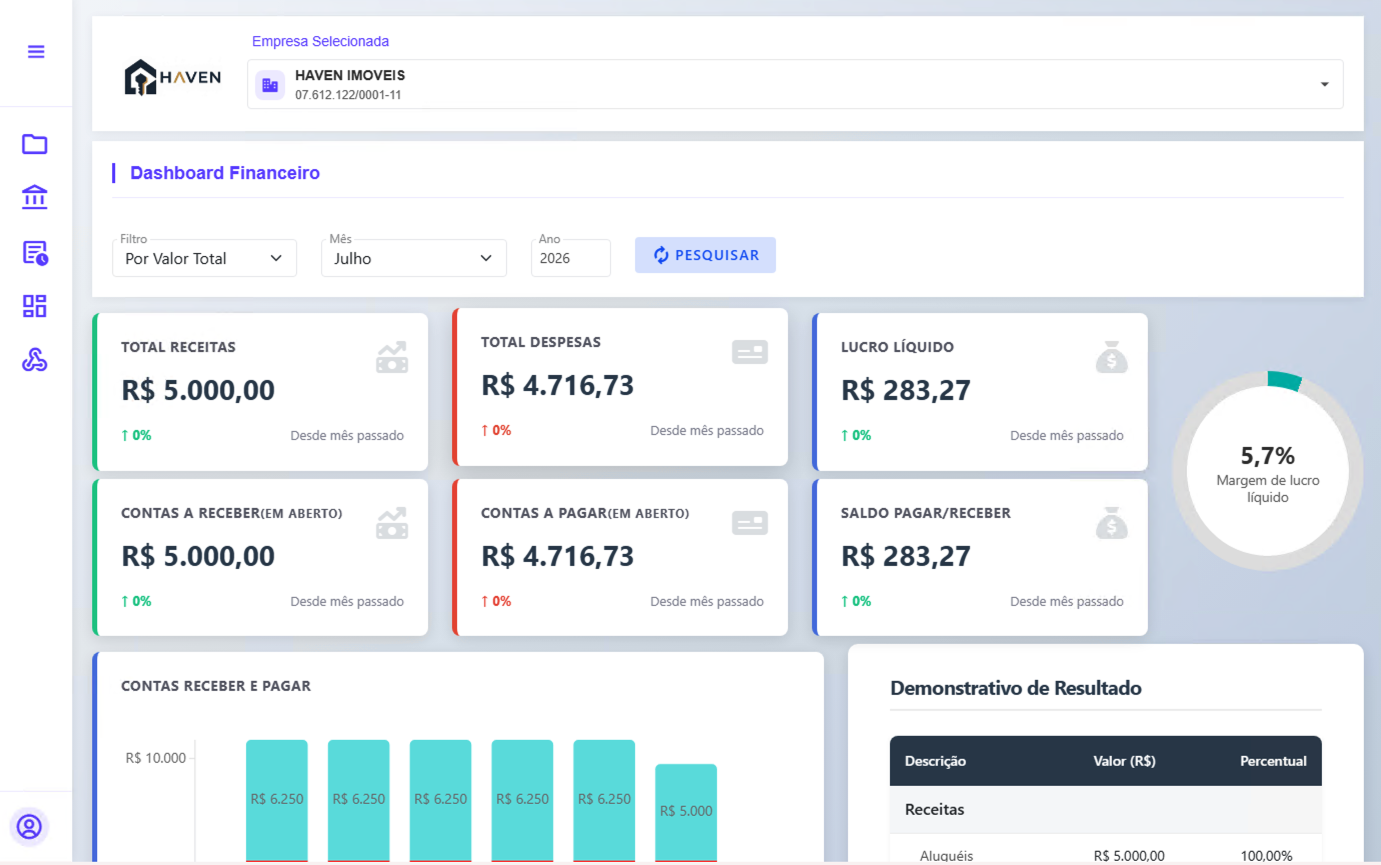Open the scheduled document sidebar icon

(35, 252)
